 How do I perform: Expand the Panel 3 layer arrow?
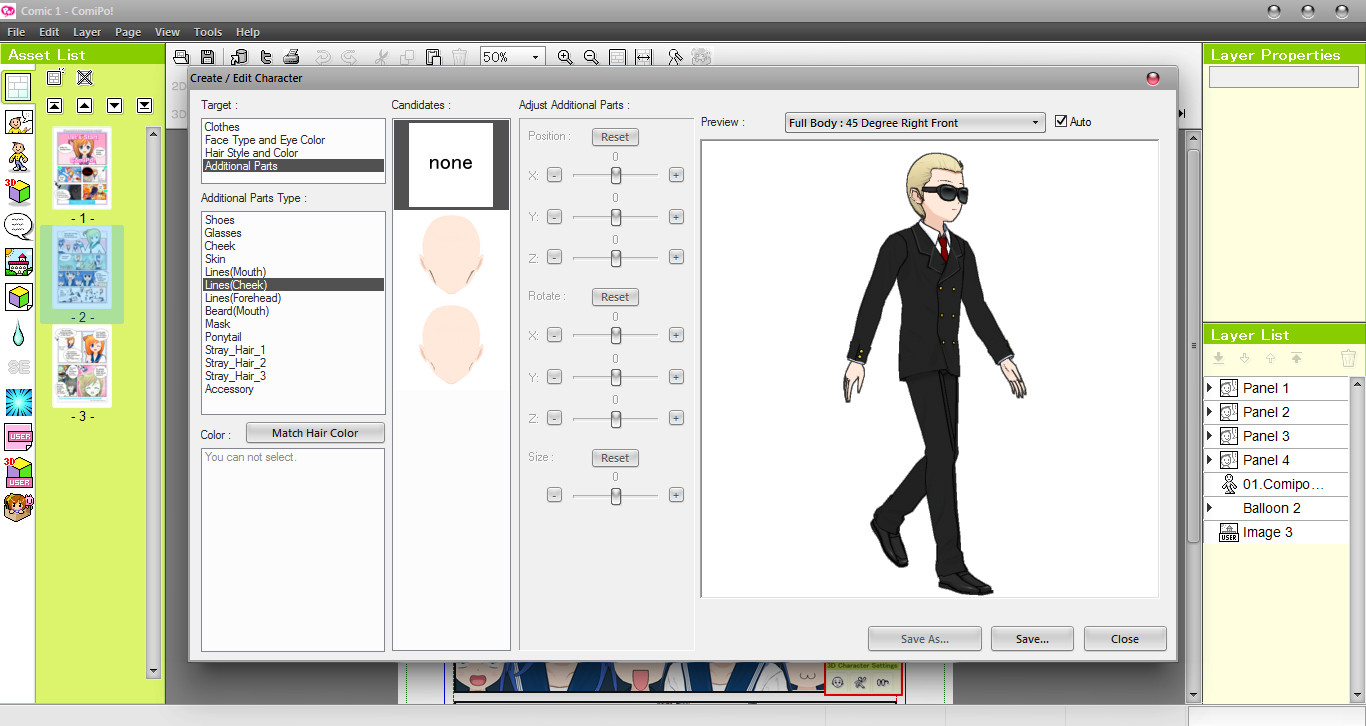[x=1210, y=435]
